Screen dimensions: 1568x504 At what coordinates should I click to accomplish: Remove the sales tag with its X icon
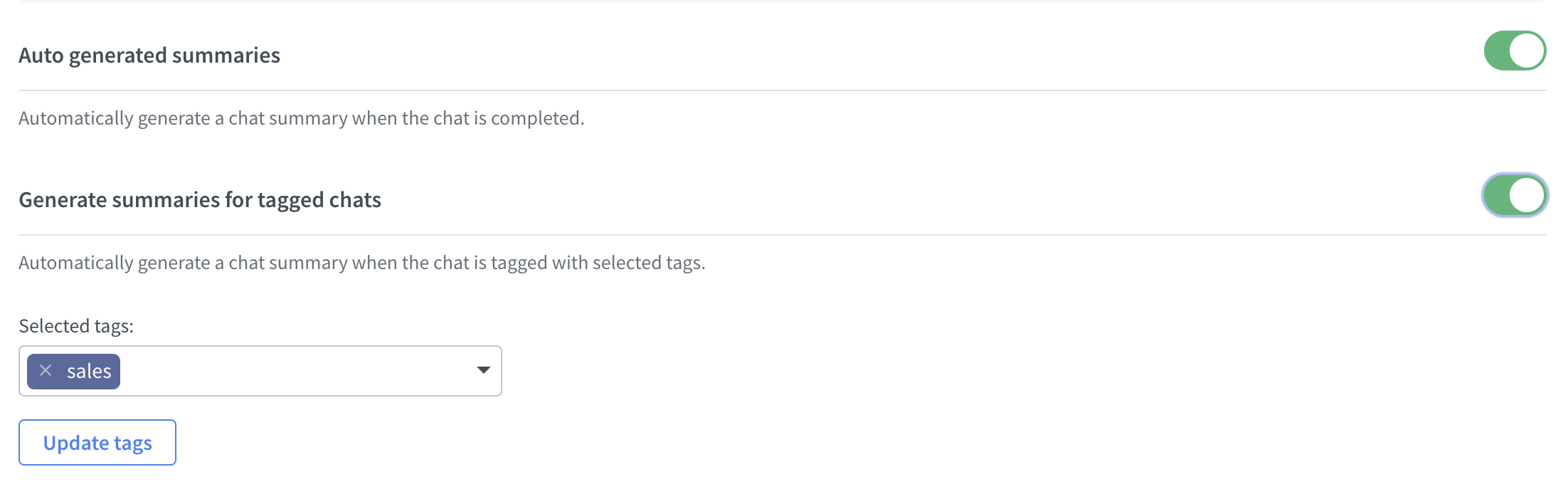pyautogui.click(x=46, y=371)
